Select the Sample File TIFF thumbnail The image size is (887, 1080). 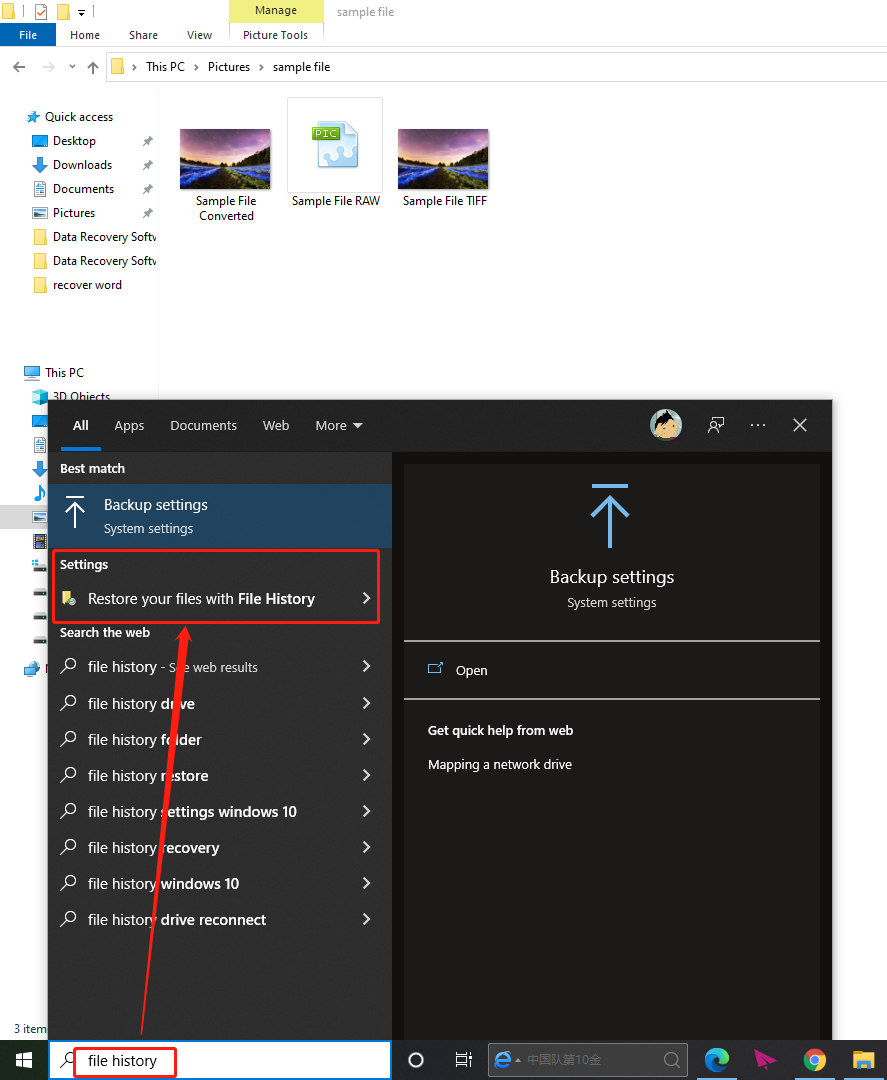click(x=444, y=167)
